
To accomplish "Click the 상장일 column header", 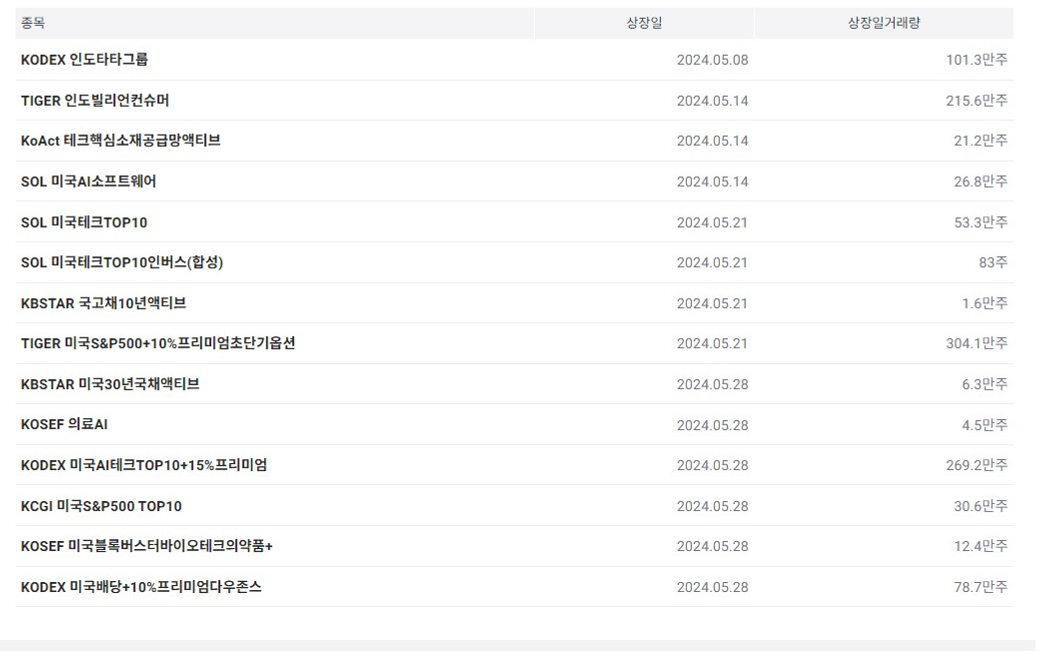I will point(644,23).
